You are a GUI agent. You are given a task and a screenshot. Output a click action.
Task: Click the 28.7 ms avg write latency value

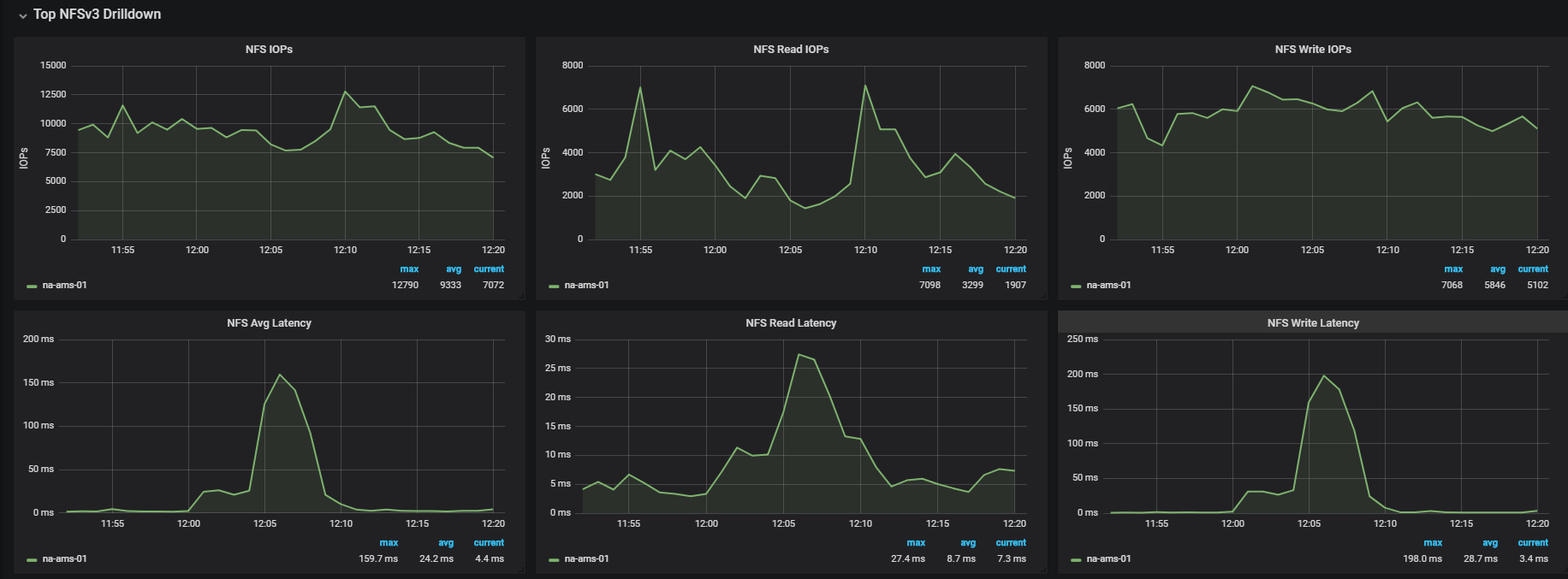click(1481, 559)
